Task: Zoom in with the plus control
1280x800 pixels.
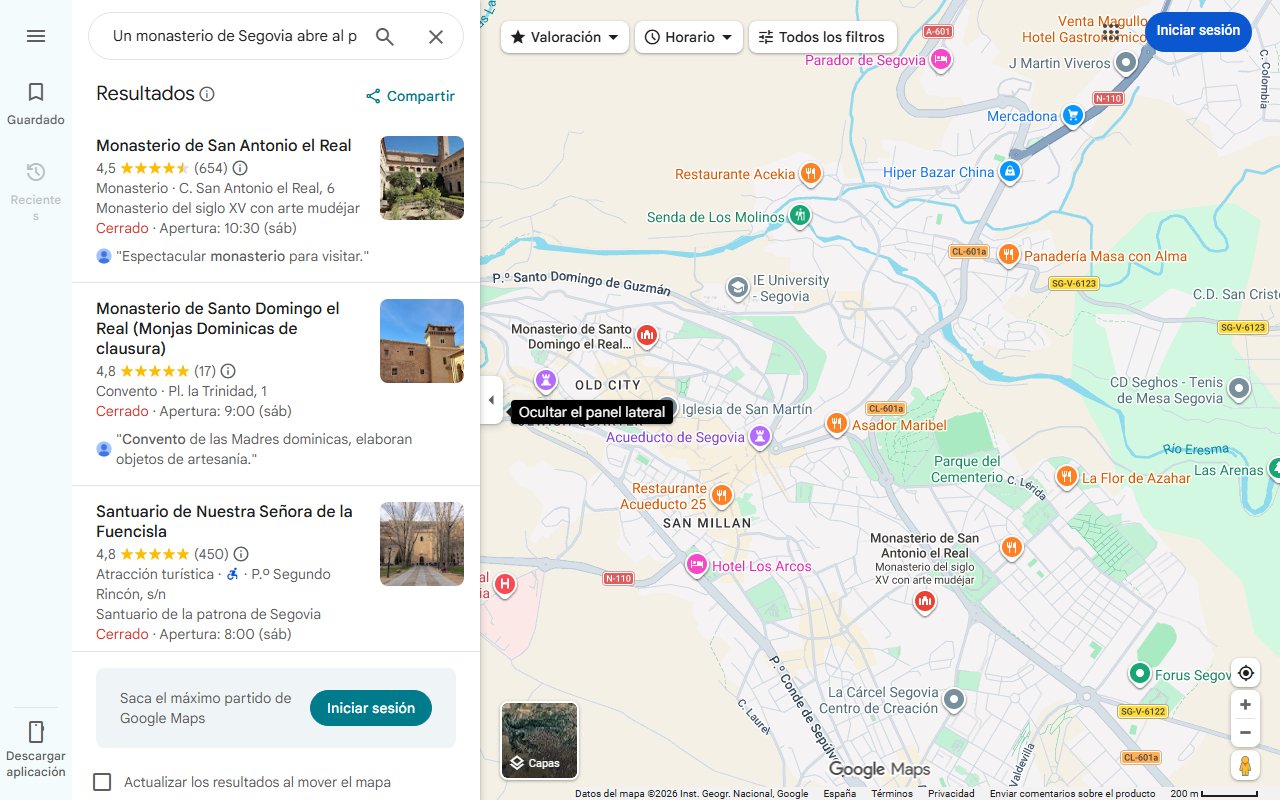Action: tap(1245, 704)
